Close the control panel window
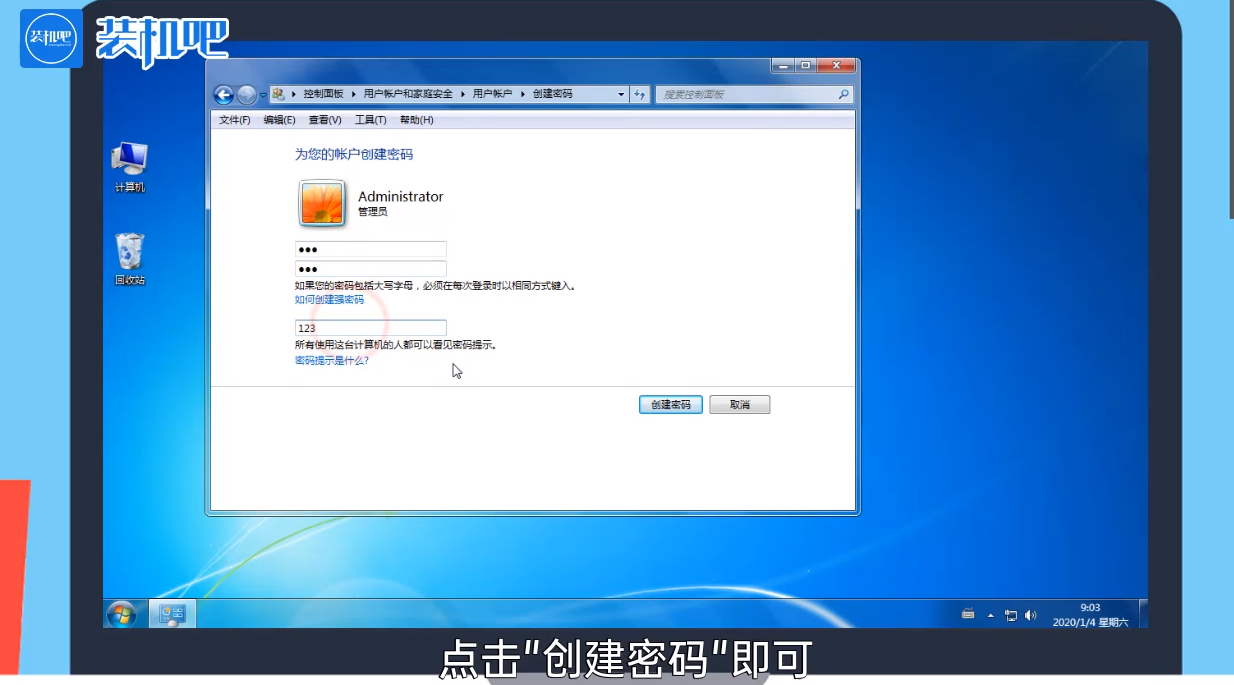1234x685 pixels. [836, 65]
